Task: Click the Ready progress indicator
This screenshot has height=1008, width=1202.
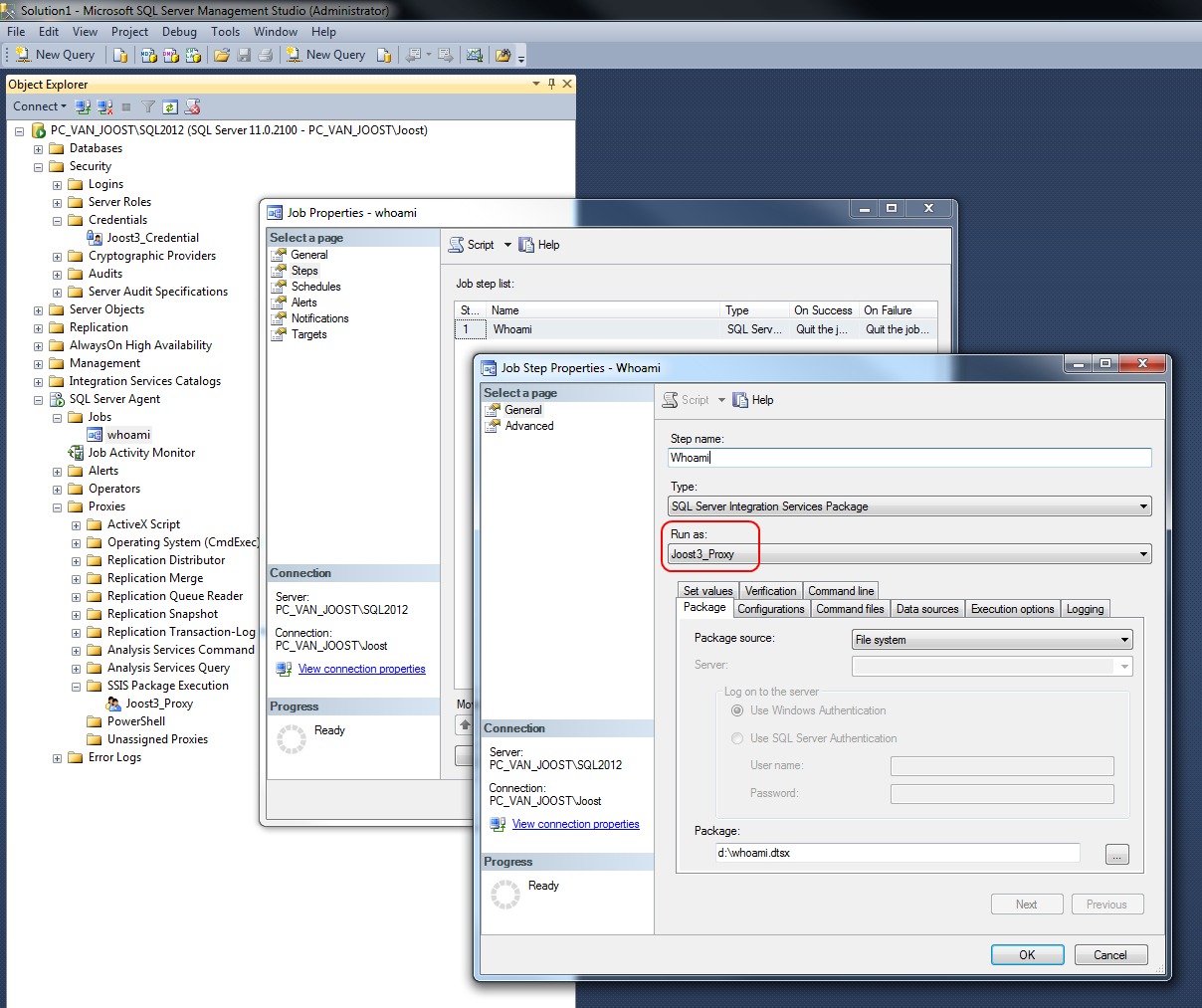Action: coord(505,895)
